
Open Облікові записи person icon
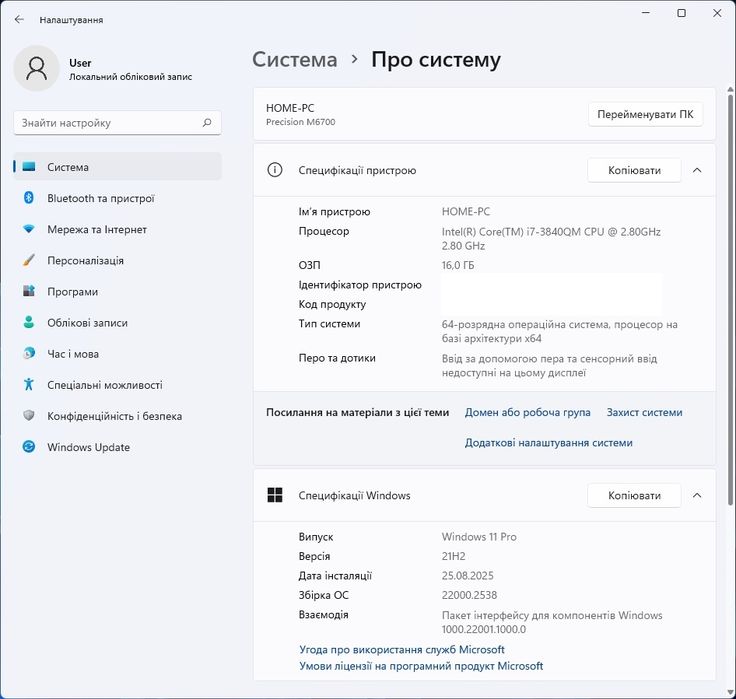coord(29,322)
